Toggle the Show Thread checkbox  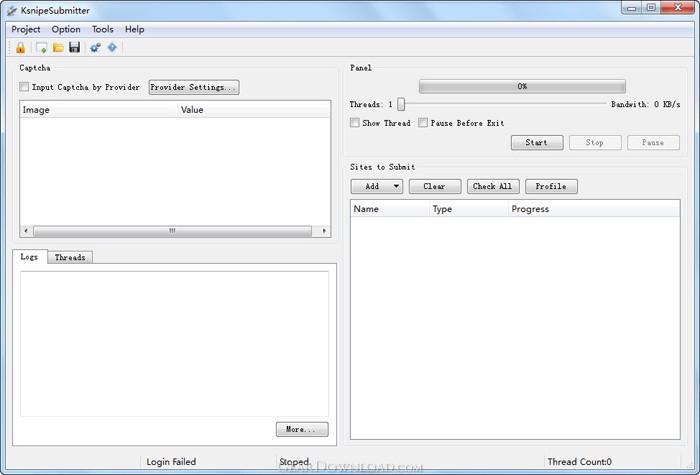point(355,123)
